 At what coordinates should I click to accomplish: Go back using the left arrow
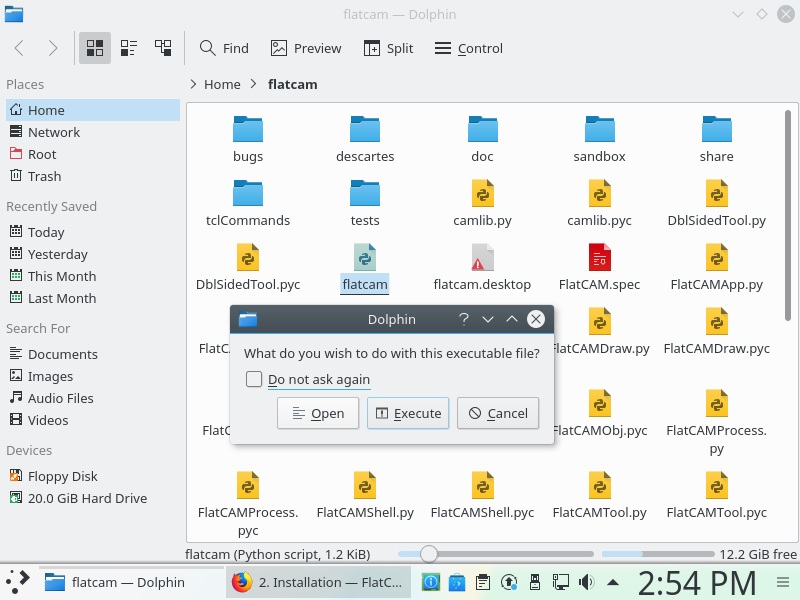coord(19,48)
